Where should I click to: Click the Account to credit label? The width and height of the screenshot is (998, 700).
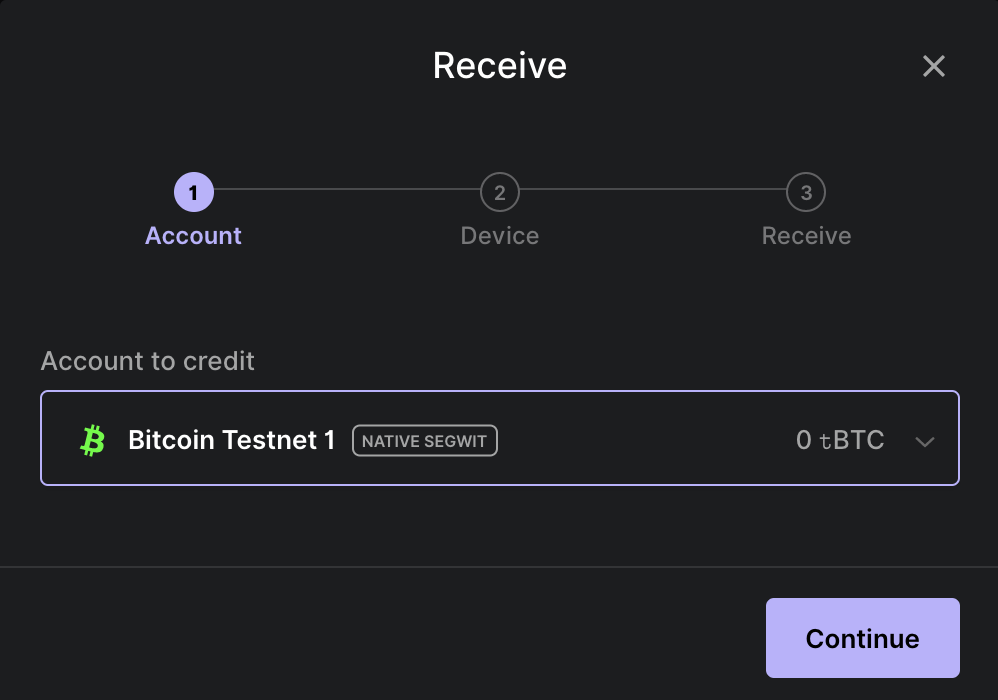click(x=147, y=361)
